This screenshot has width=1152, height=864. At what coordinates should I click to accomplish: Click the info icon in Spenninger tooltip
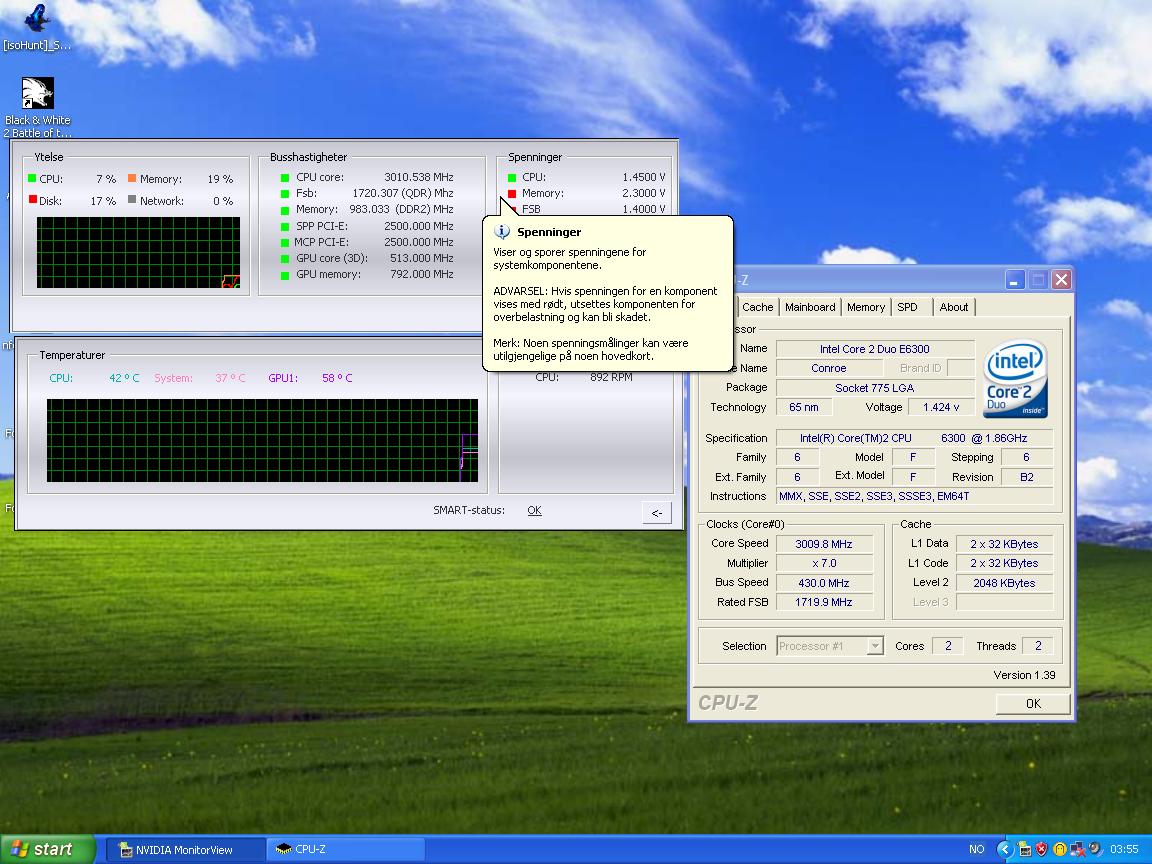tap(502, 231)
